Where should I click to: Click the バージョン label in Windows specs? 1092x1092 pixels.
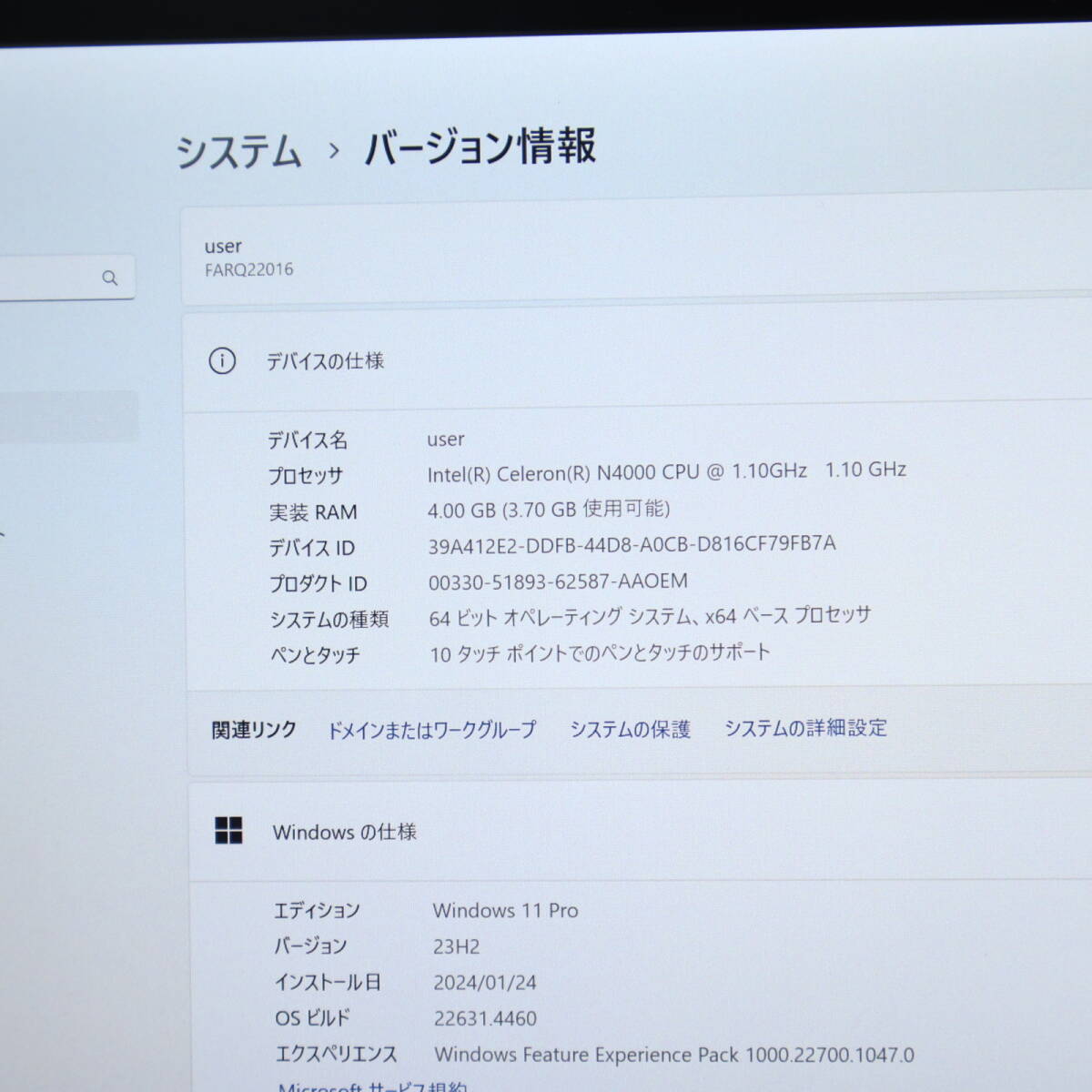point(310,946)
